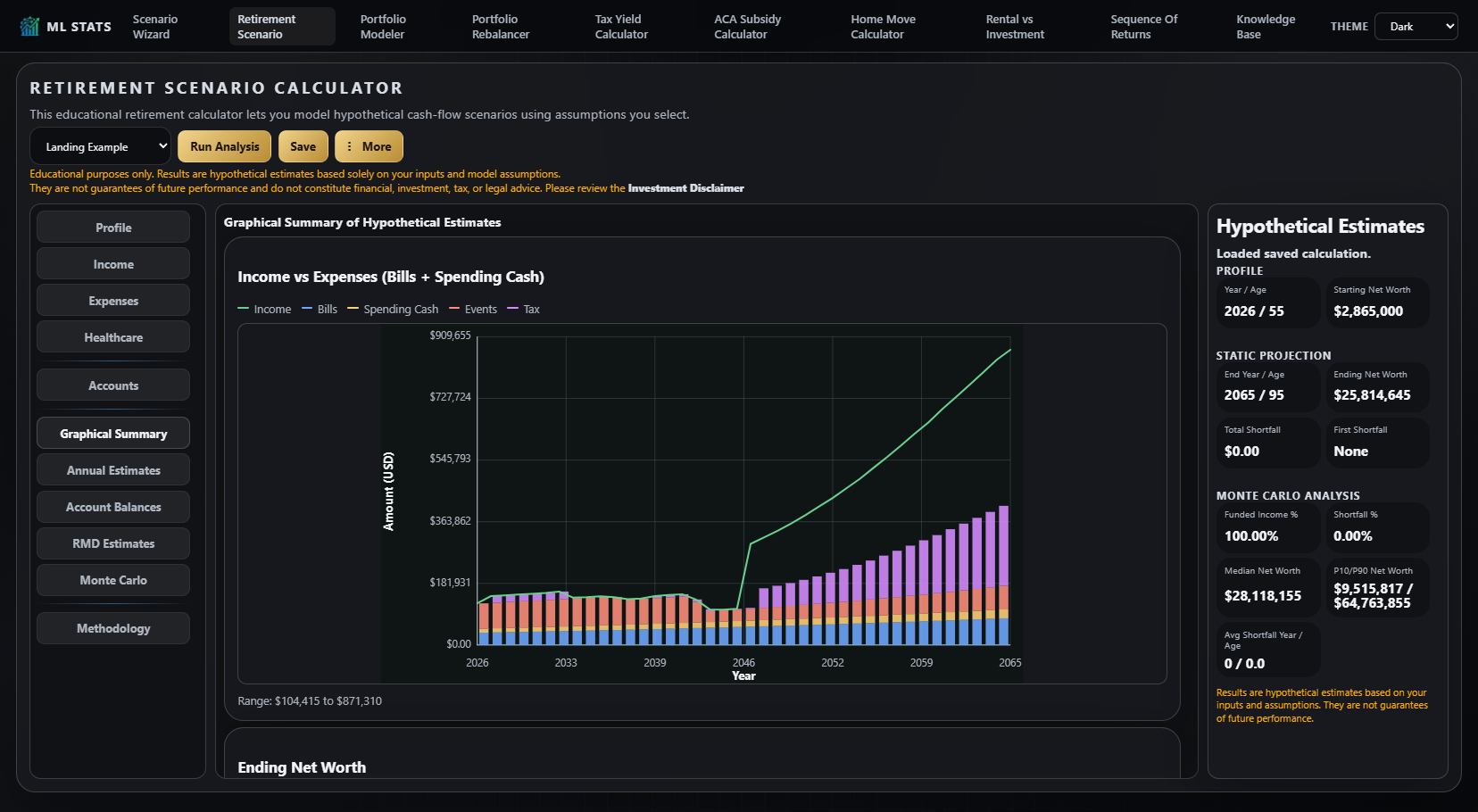Open the Accounts section
This screenshot has height=812, width=1478.
click(x=113, y=385)
